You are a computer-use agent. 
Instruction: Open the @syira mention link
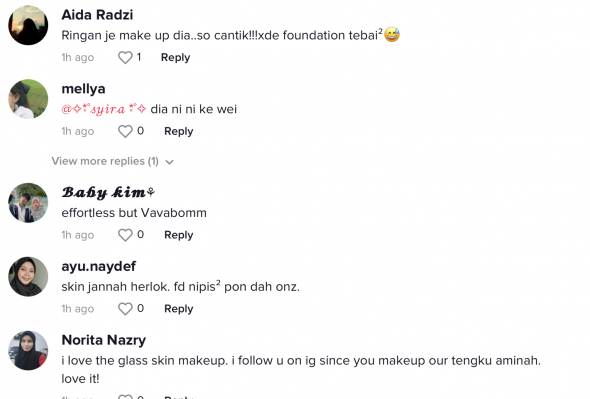point(104,109)
